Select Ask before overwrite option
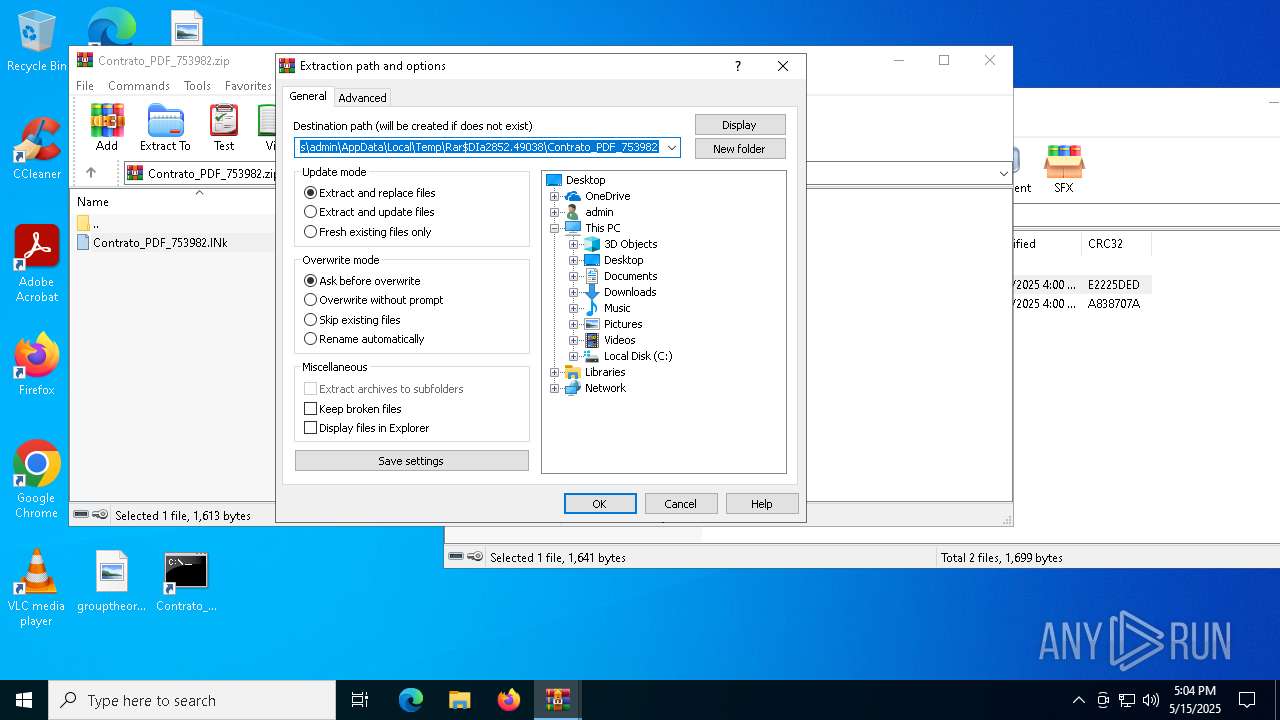Screen dimensions: 1280x720 tap(362, 281)
